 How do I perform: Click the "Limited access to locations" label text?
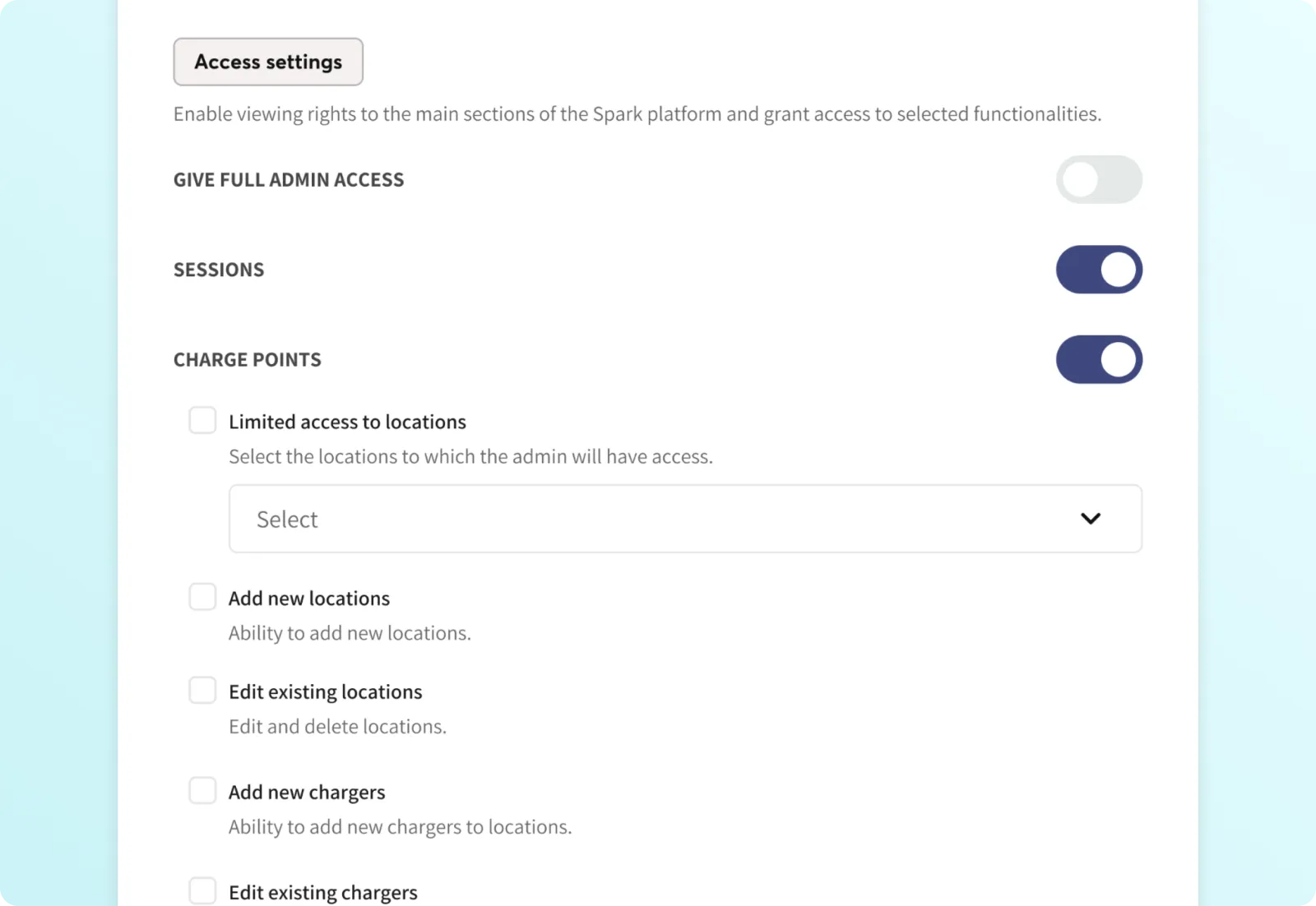pyautogui.click(x=347, y=422)
